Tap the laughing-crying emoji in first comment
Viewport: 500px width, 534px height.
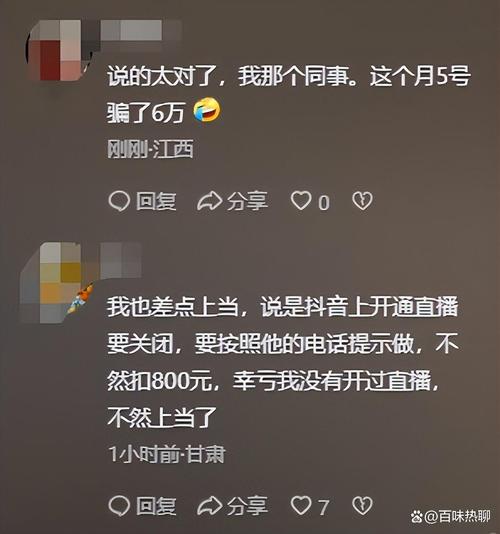pos(207,110)
